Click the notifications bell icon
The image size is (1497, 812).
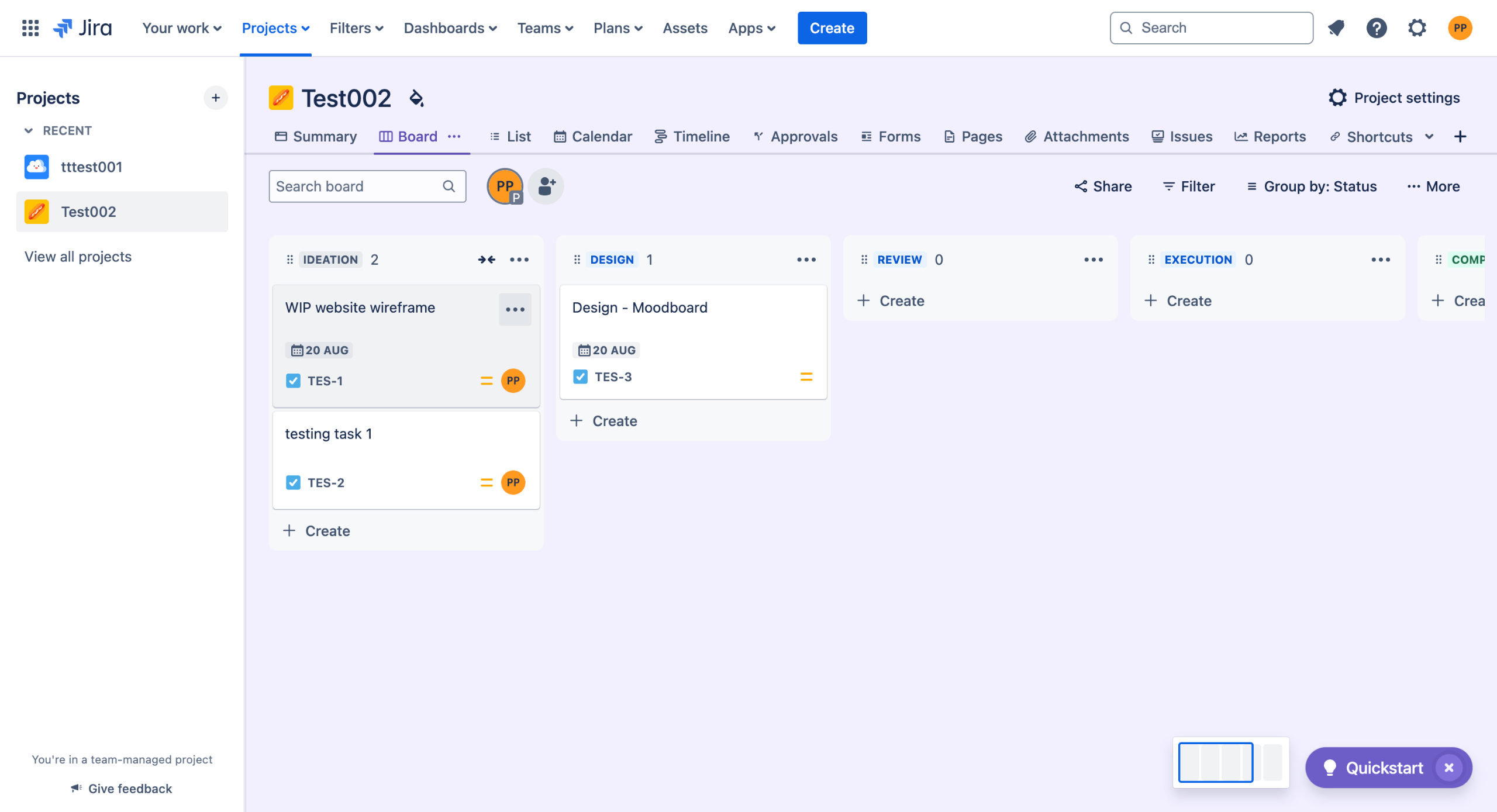point(1336,27)
